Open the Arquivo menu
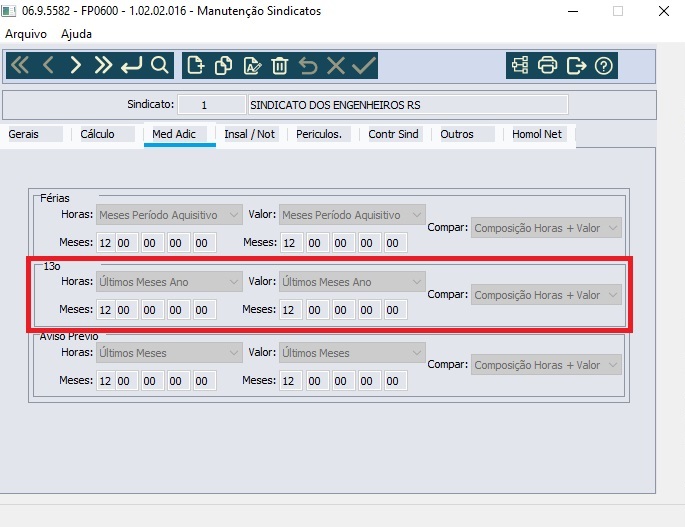Viewport: 685px width, 527px height. [x=26, y=34]
